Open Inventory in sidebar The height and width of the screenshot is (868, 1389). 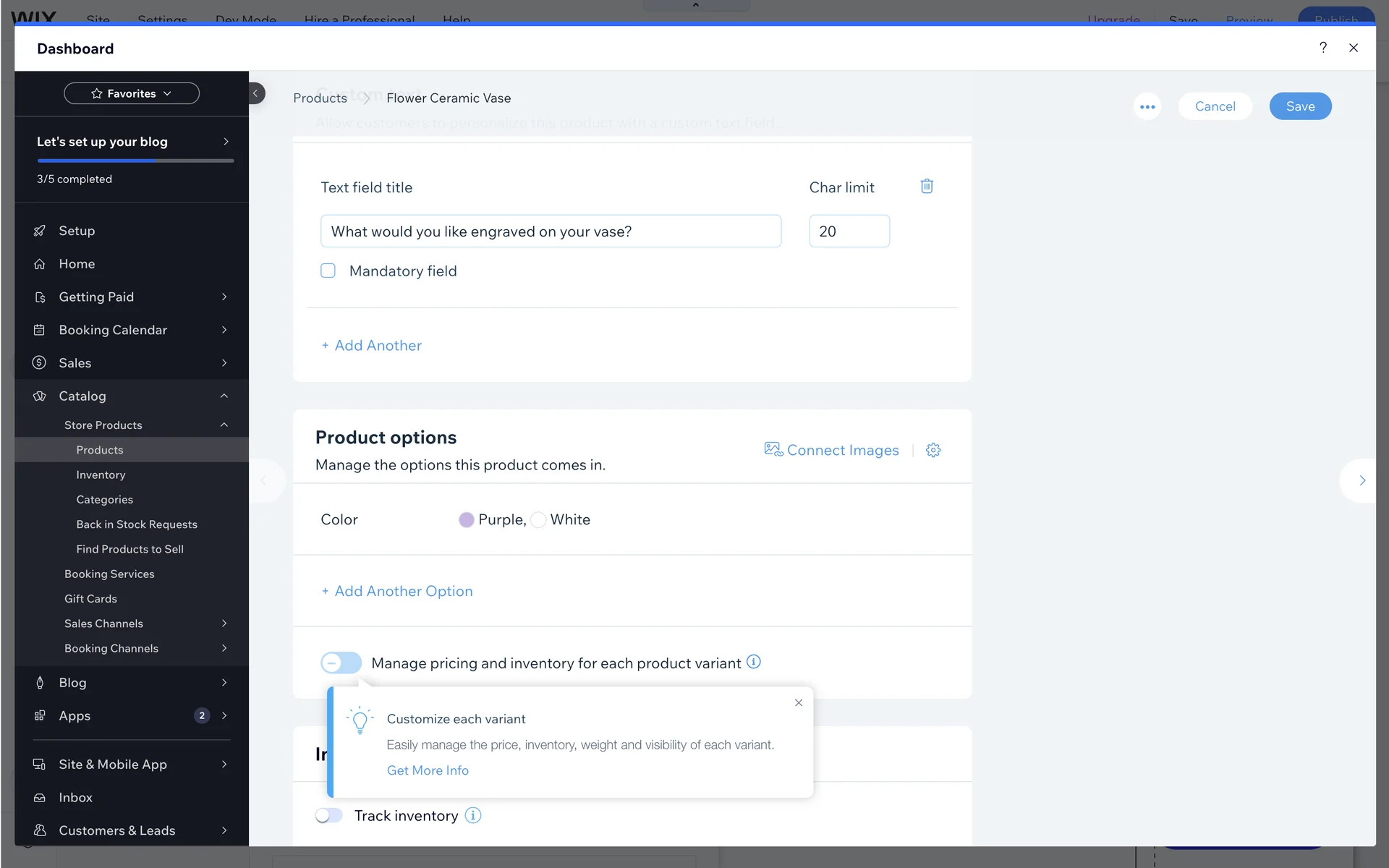click(101, 475)
